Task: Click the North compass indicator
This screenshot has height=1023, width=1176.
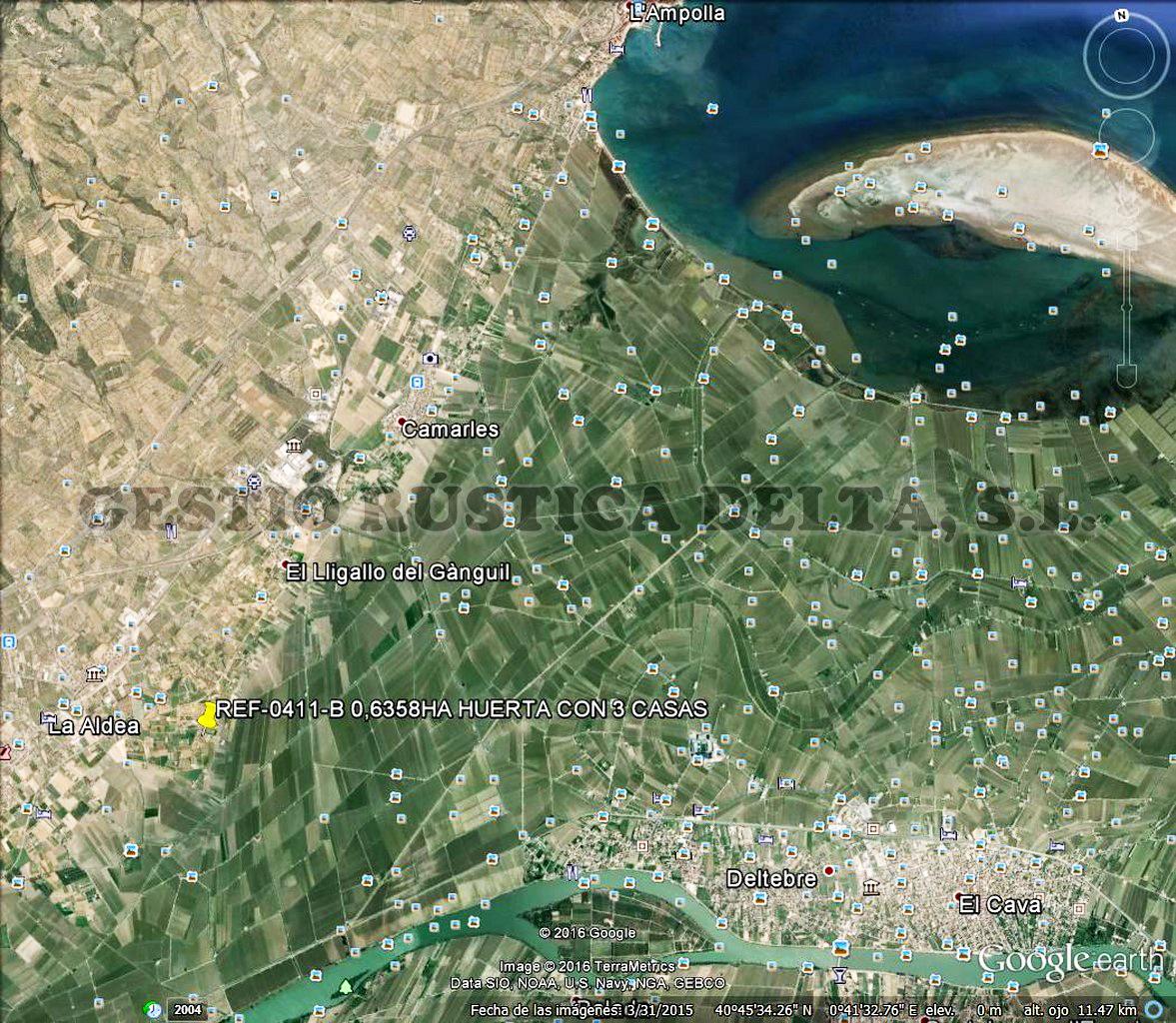Action: (x=1122, y=16)
